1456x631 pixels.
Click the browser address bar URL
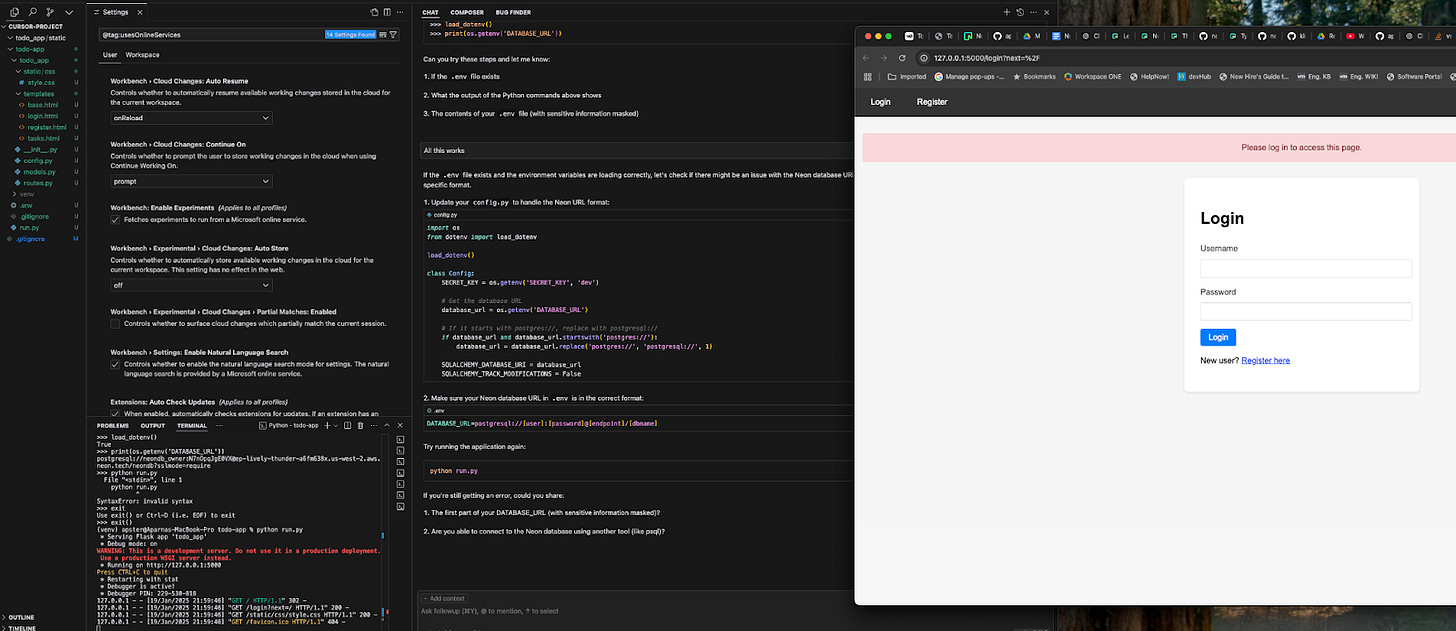coord(987,58)
